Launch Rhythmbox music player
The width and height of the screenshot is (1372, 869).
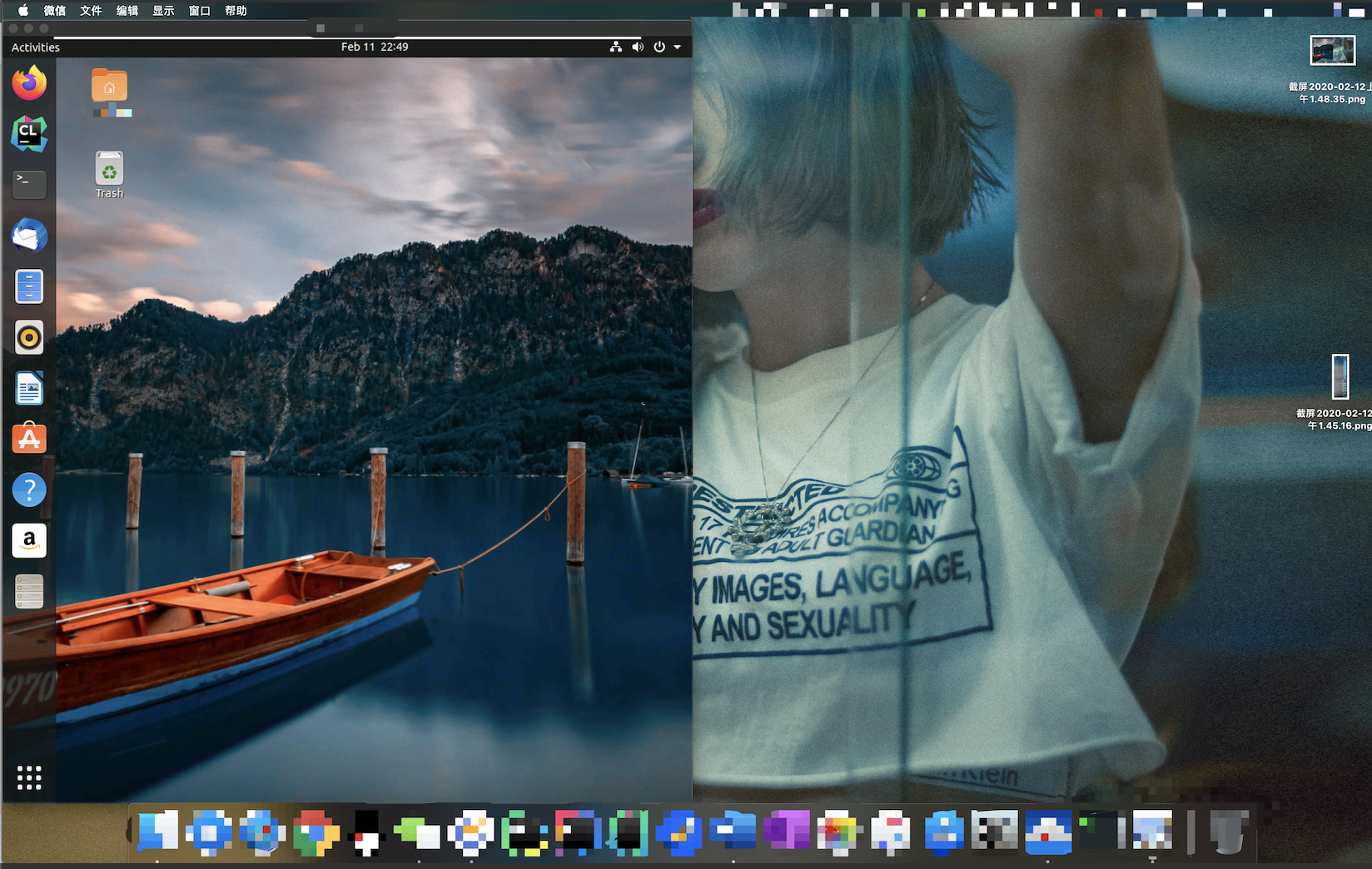click(x=29, y=337)
